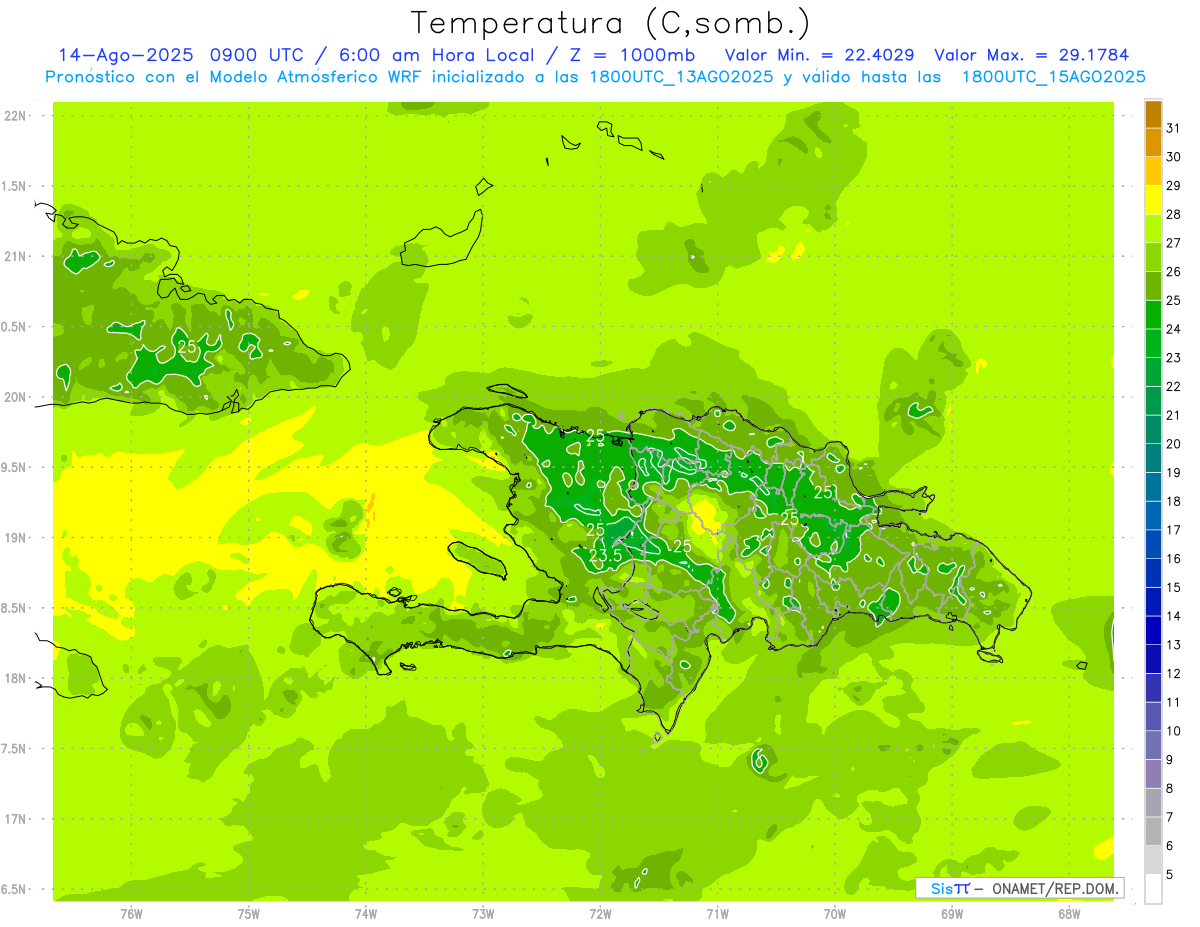Screen dimensions: 1200x927
Task: Click the longitude label "69W"
Action: pyautogui.click(x=952, y=913)
